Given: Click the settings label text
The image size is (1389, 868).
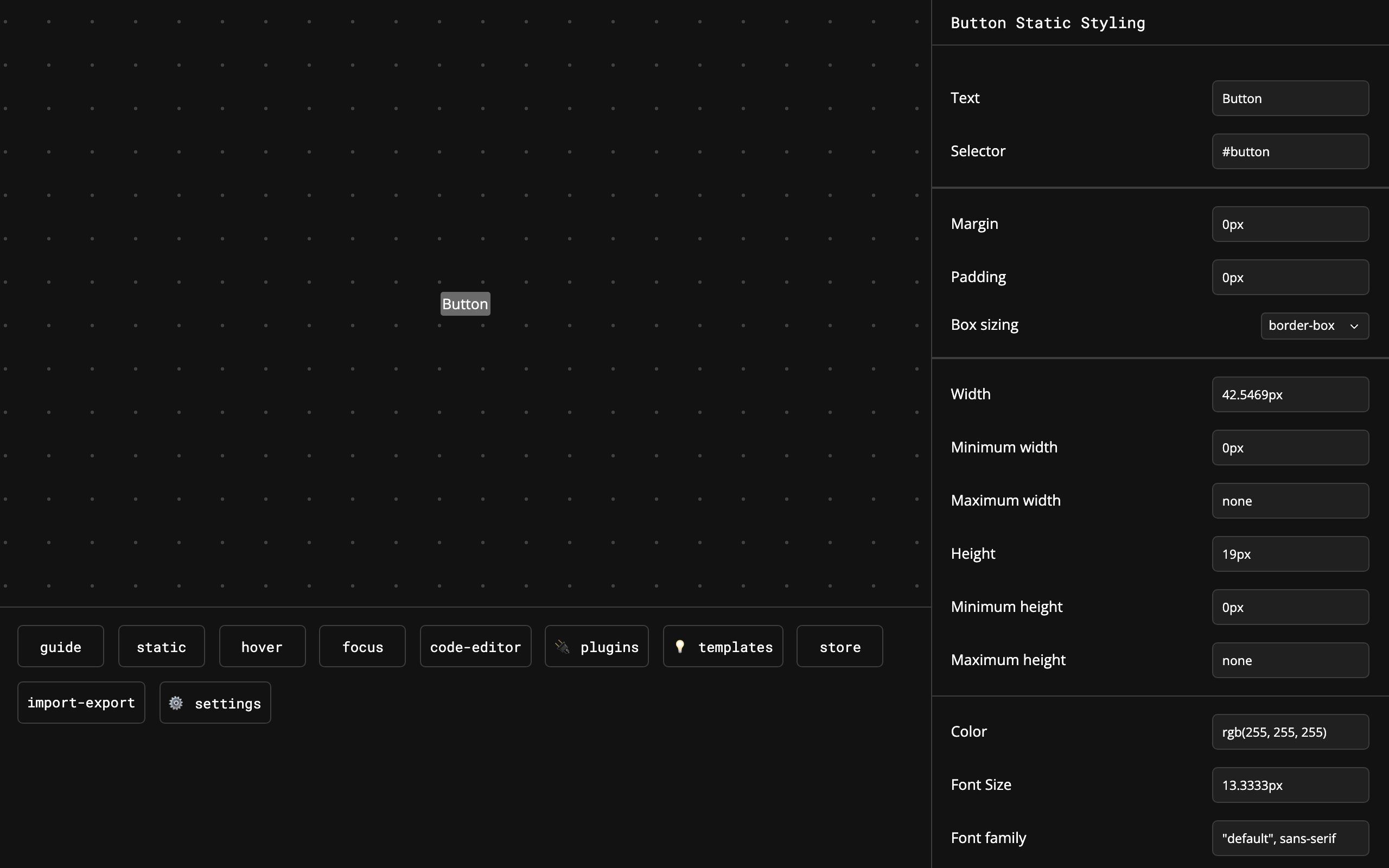Looking at the screenshot, I should 228,703.
